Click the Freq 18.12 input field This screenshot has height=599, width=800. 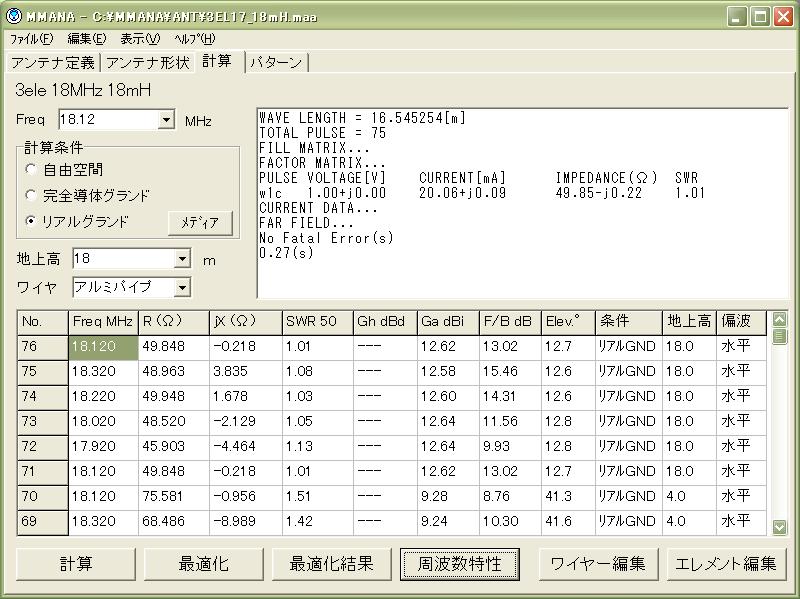click(x=108, y=120)
